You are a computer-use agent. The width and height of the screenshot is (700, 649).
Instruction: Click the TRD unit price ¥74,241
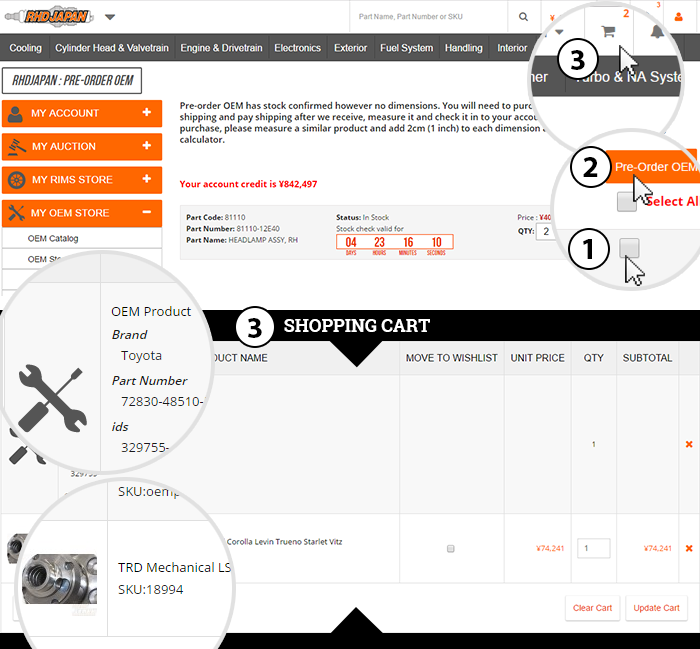(x=550, y=549)
